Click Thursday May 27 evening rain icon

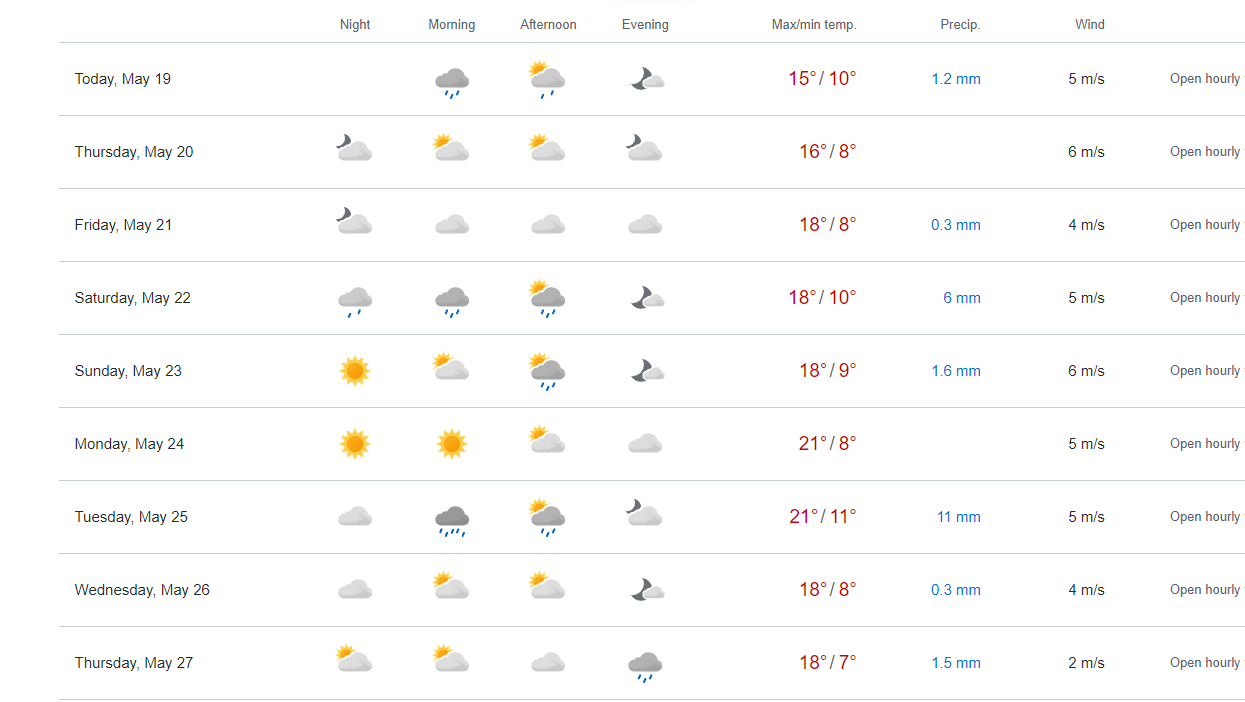click(x=645, y=665)
